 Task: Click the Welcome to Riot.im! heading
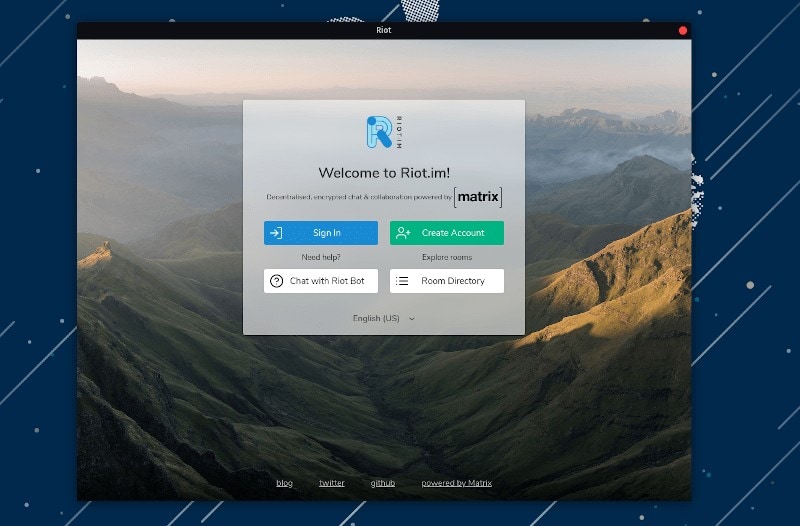coord(384,172)
